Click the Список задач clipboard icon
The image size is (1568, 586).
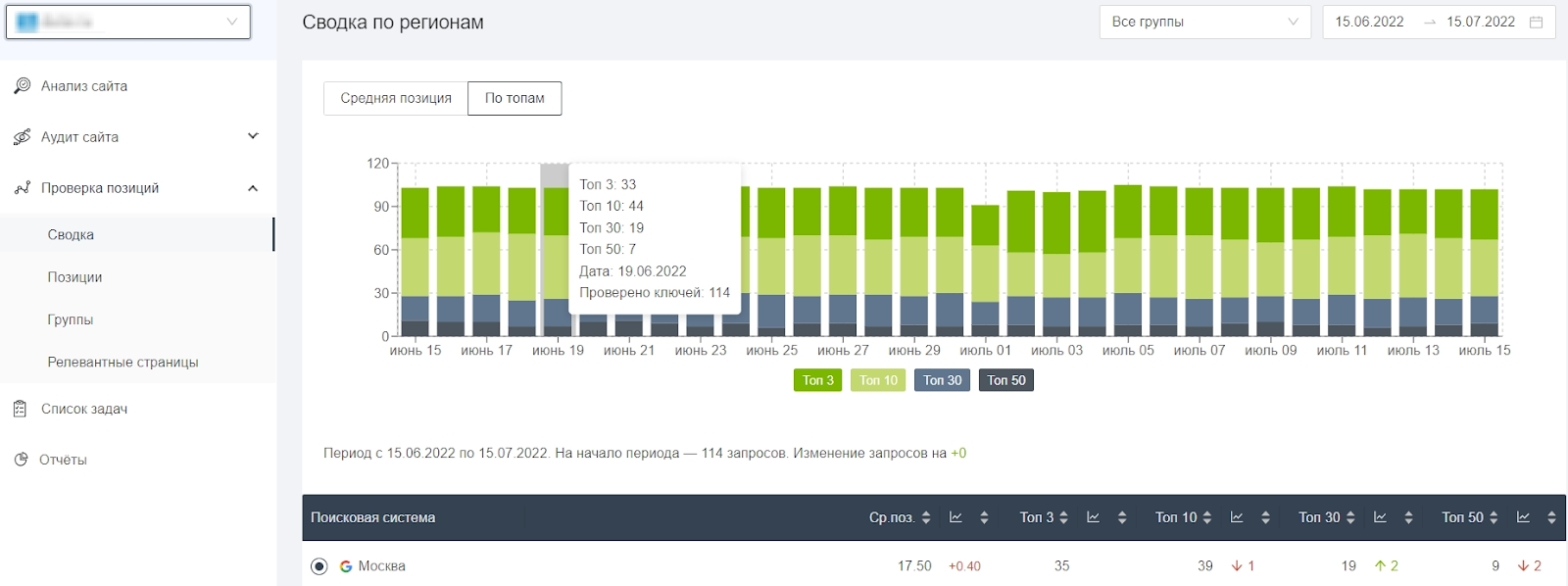click(x=21, y=409)
